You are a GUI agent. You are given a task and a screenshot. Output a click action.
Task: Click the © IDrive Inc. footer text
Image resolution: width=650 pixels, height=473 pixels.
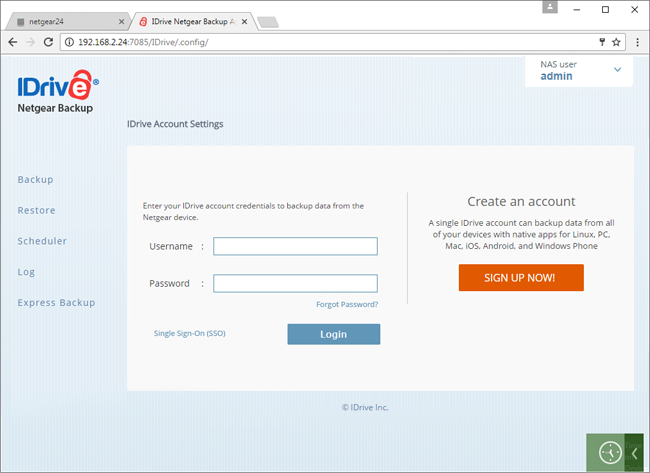coord(365,408)
